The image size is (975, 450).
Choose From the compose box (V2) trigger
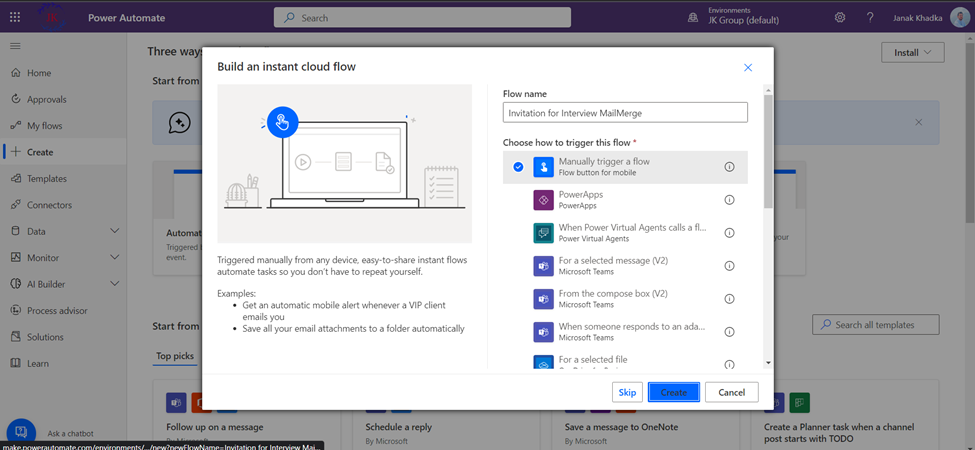(x=625, y=298)
